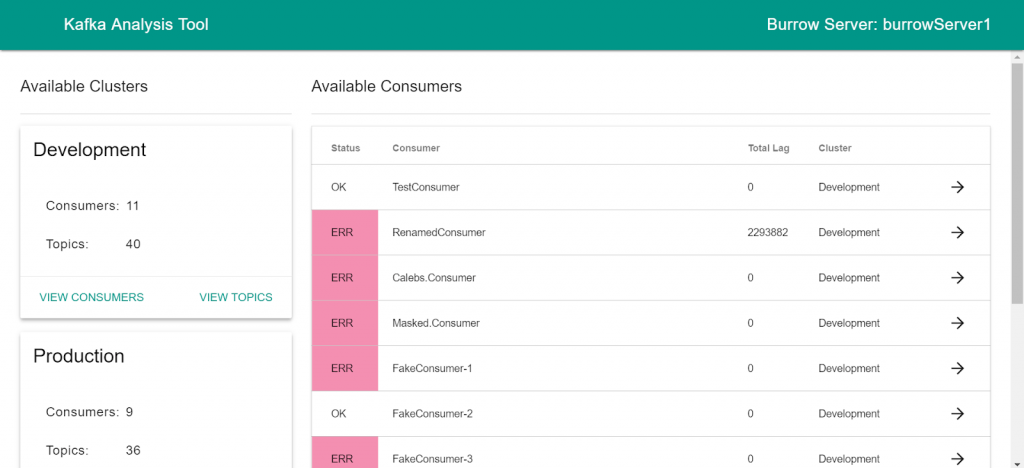Select the Production cluster card title
The width and height of the screenshot is (1024, 468).
coord(78,356)
